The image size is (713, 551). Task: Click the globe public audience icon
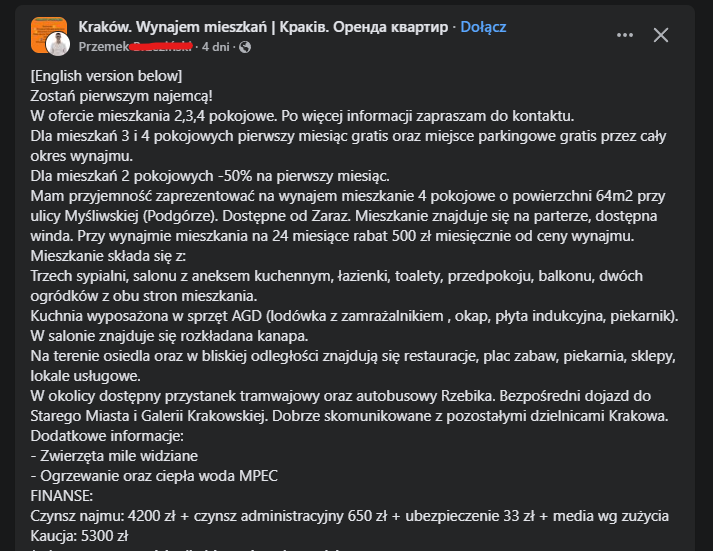click(x=246, y=46)
